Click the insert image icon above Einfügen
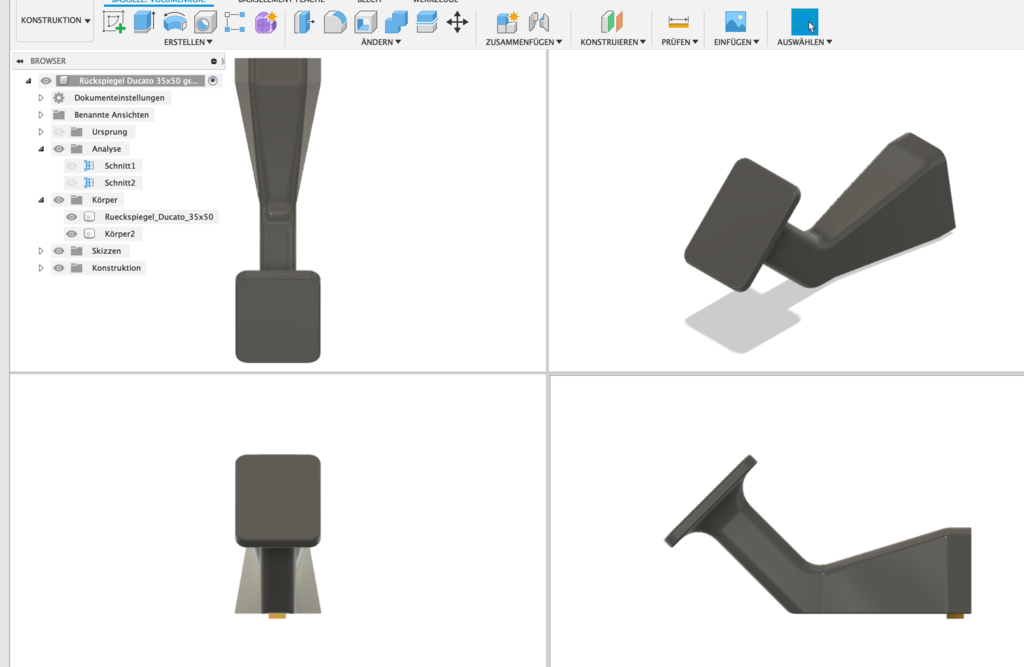This screenshot has width=1024, height=667. point(735,22)
